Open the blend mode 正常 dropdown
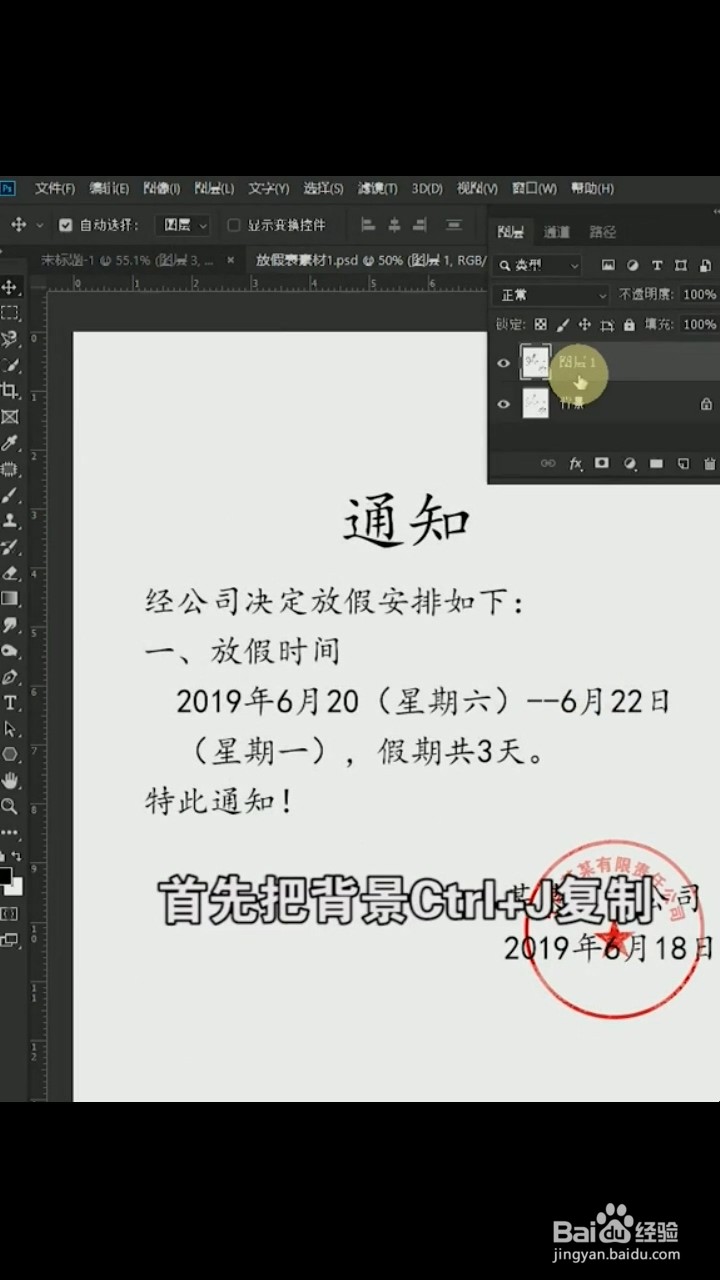The image size is (720, 1280). (551, 295)
